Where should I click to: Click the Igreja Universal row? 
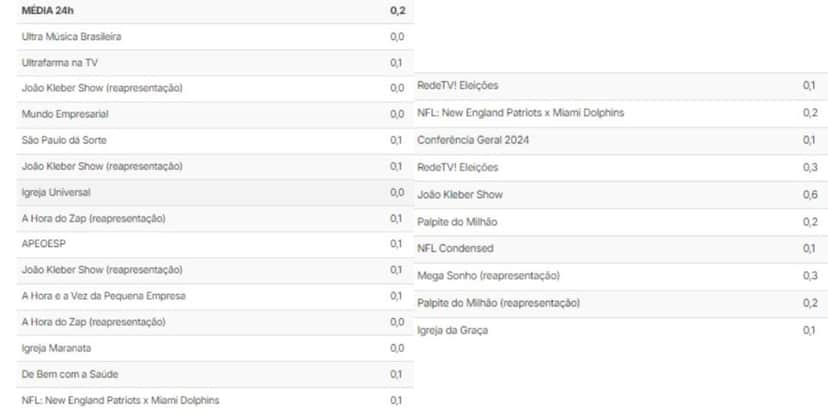pos(215,193)
